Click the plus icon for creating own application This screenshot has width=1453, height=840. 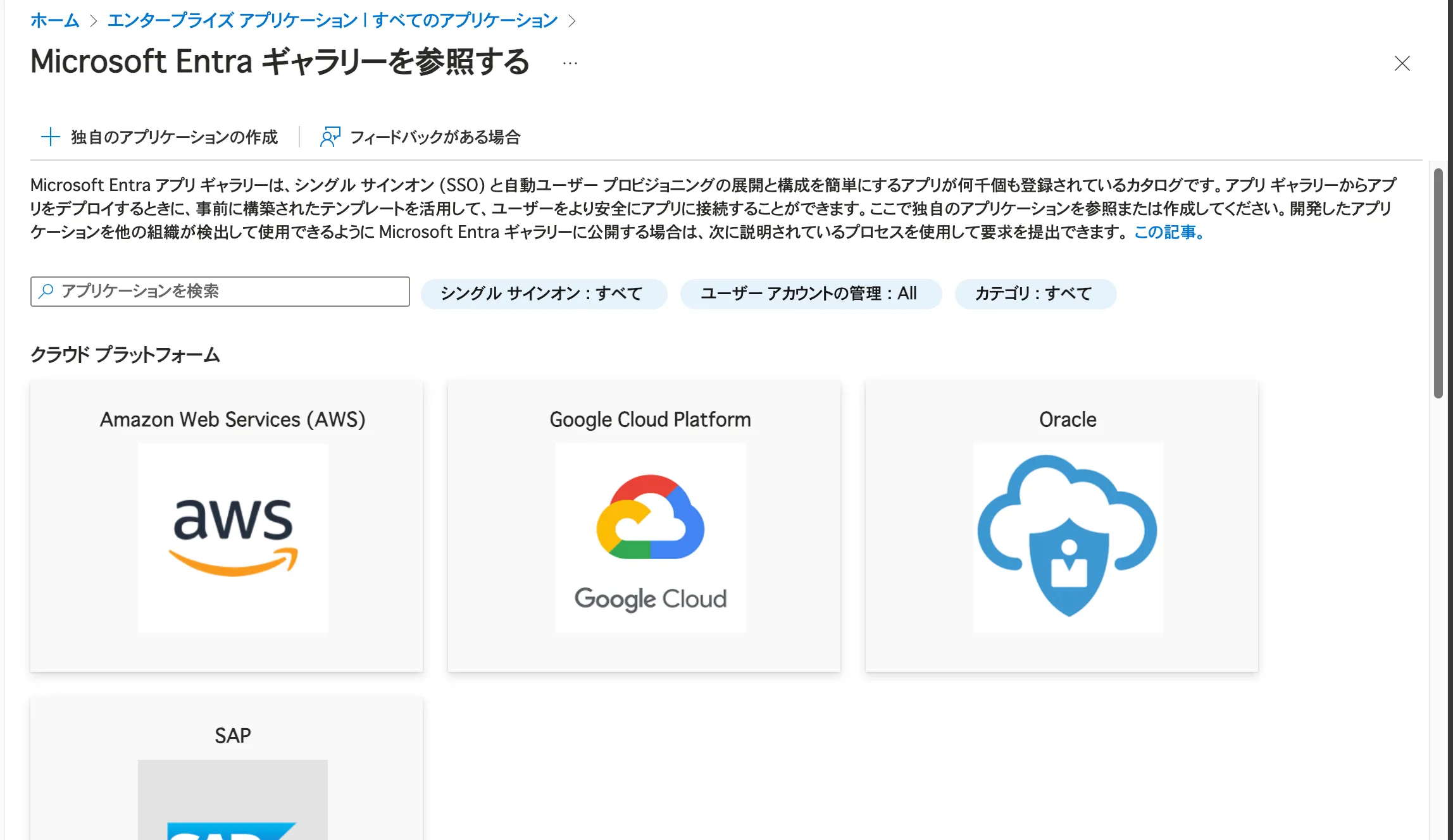pyautogui.click(x=50, y=137)
